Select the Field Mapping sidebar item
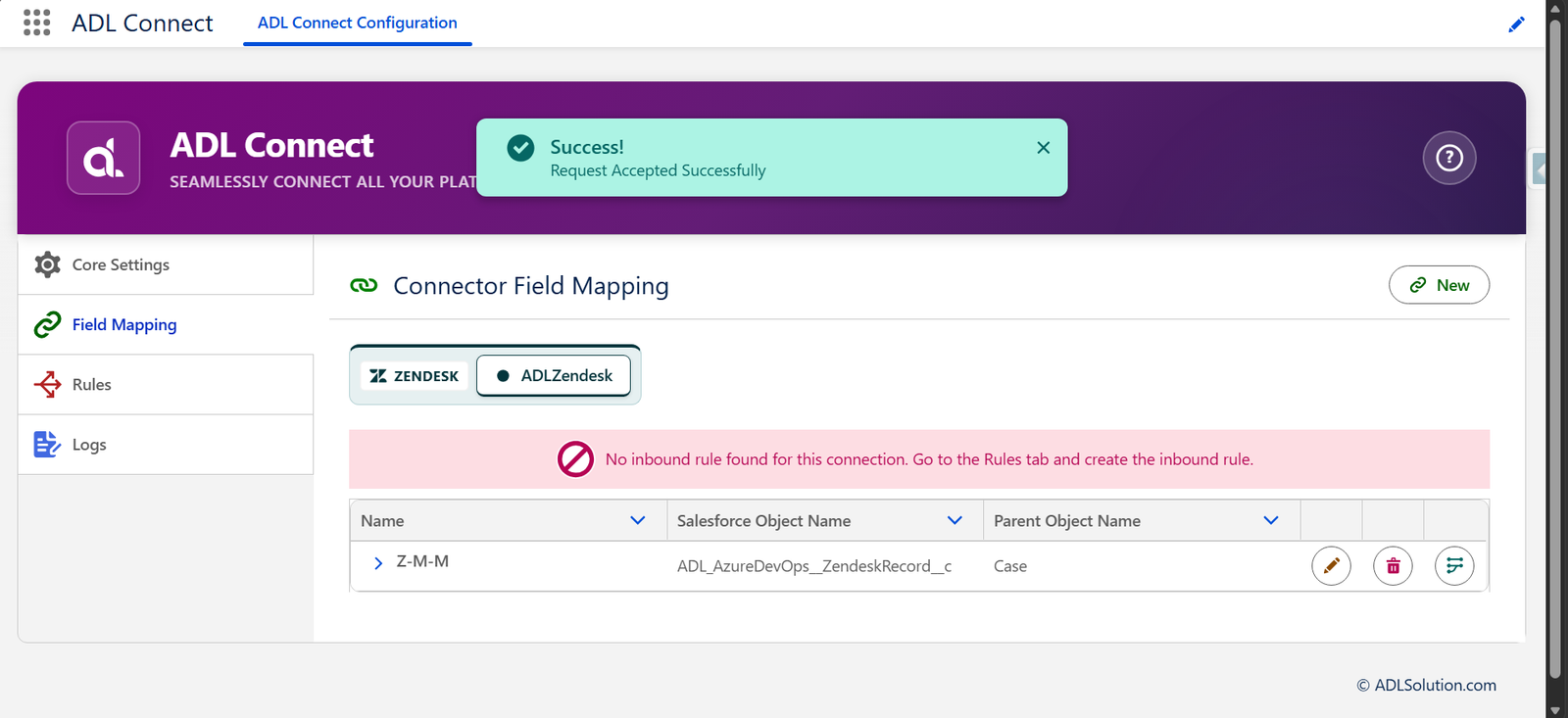This screenshot has width=1568, height=718. point(166,324)
